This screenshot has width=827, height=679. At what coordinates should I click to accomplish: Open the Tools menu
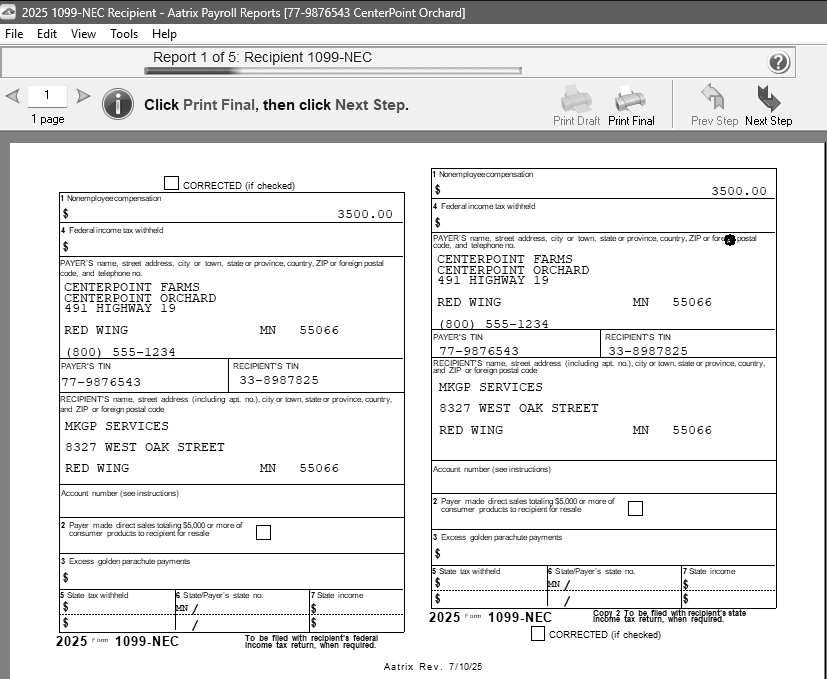[124, 34]
